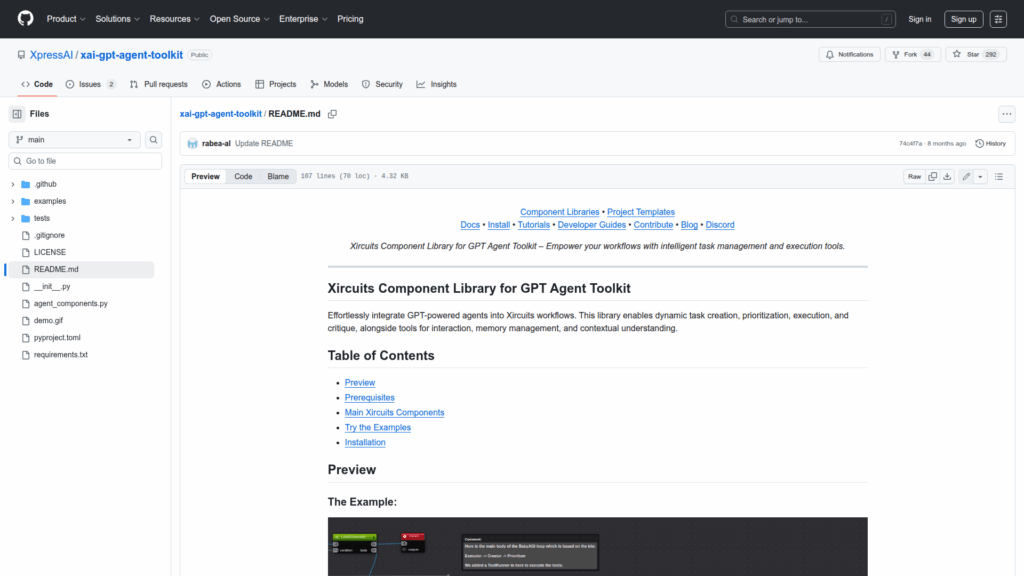
Task: Open the more file actions ellipsis
Action: pyautogui.click(x=1006, y=114)
